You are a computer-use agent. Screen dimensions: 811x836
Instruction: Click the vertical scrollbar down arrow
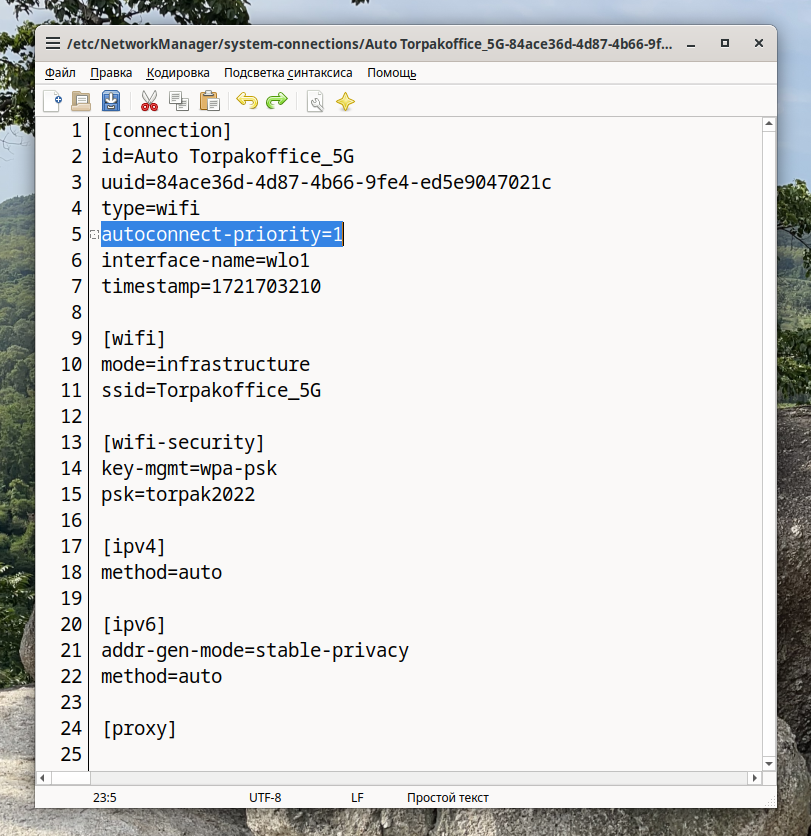[769, 764]
